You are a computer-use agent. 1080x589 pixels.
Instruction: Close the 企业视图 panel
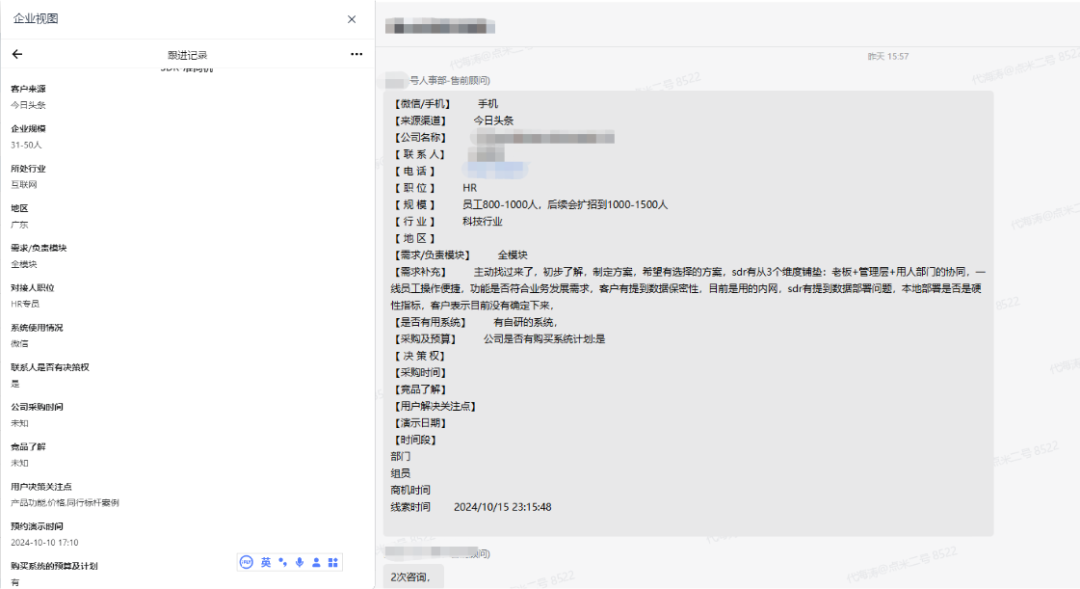(x=351, y=19)
